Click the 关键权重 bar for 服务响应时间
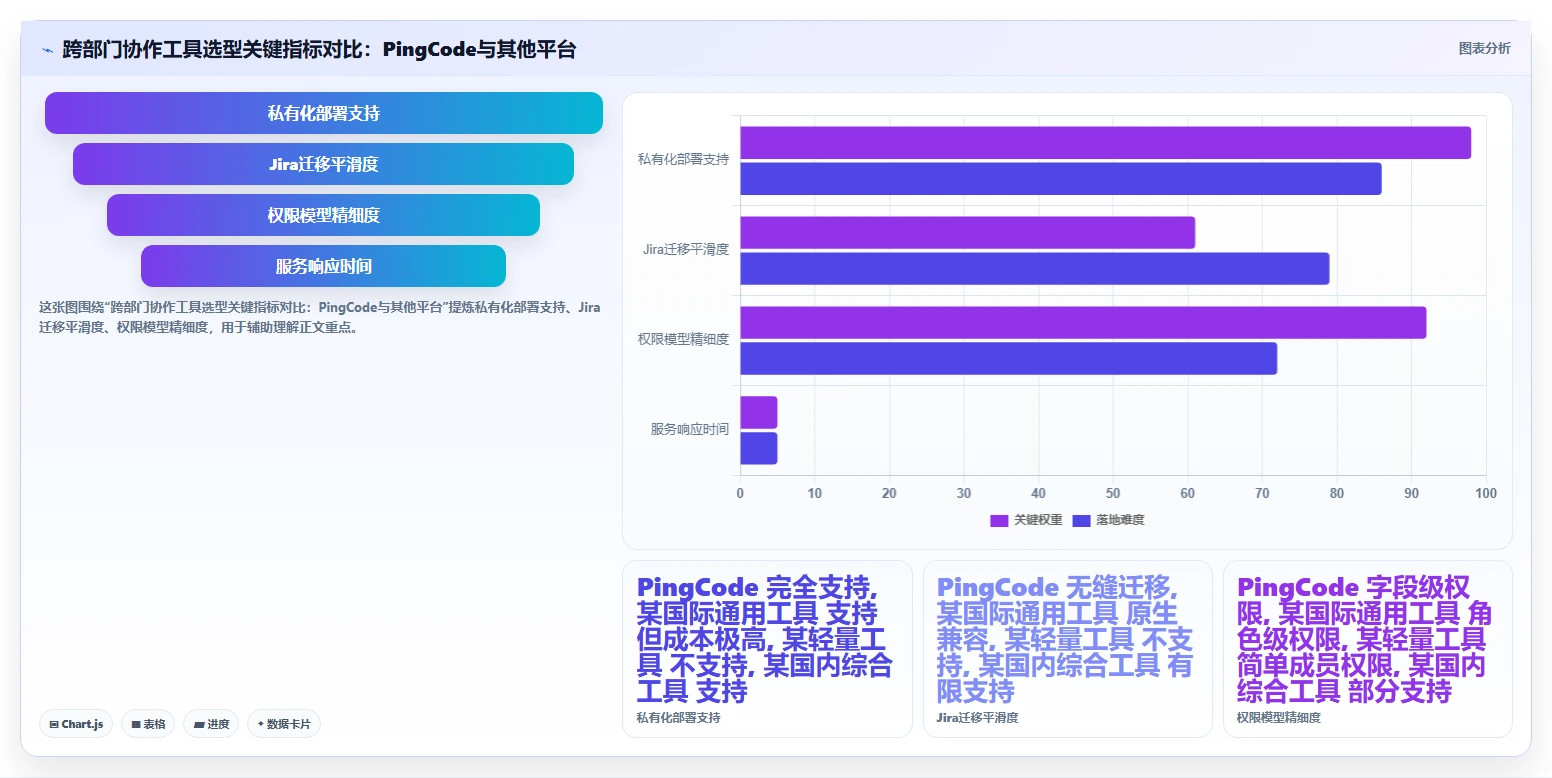Screen dimensions: 1552x778 click(x=758, y=413)
